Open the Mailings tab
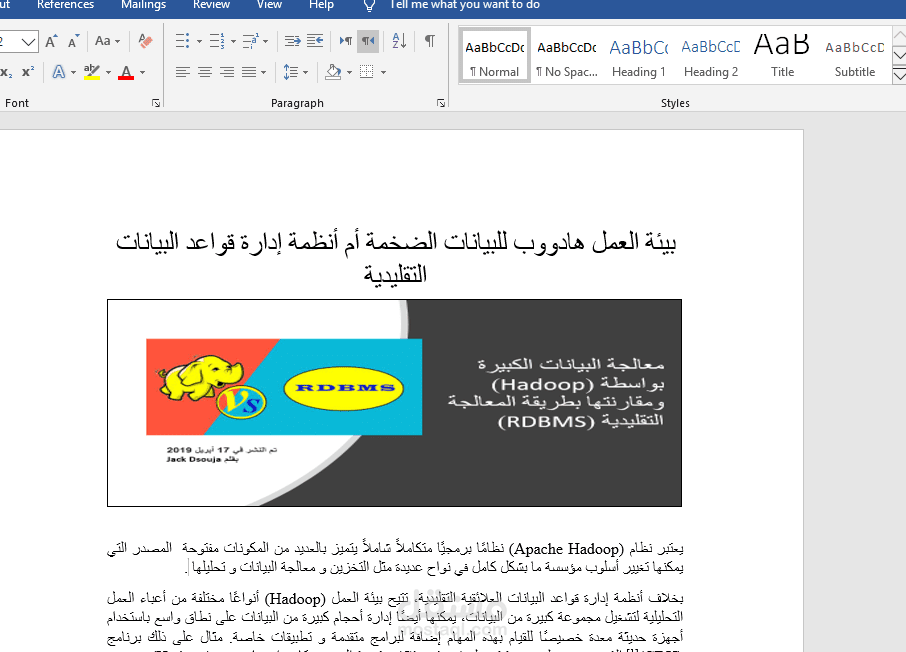Screen dimensions: 906x652 click(143, 5)
